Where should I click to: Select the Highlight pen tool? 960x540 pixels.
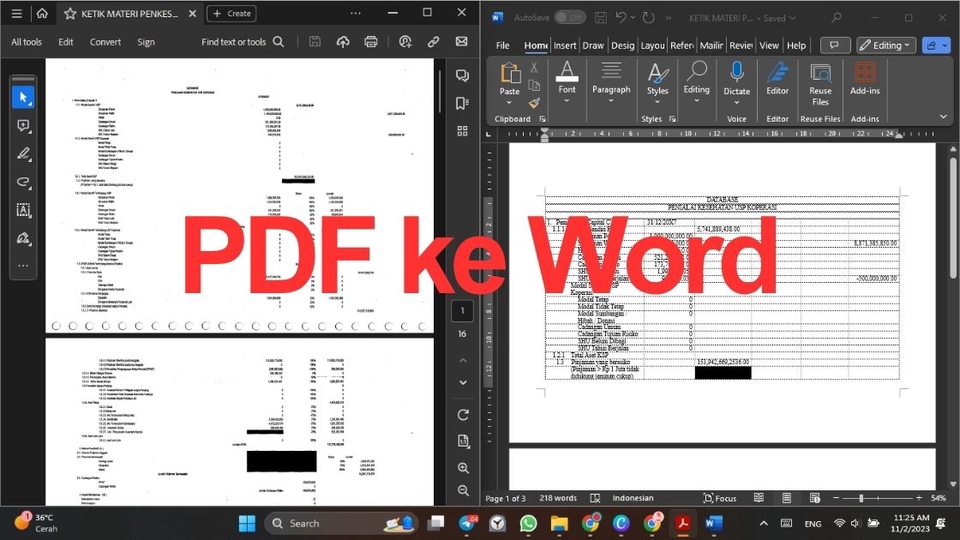pyautogui.click(x=23, y=154)
